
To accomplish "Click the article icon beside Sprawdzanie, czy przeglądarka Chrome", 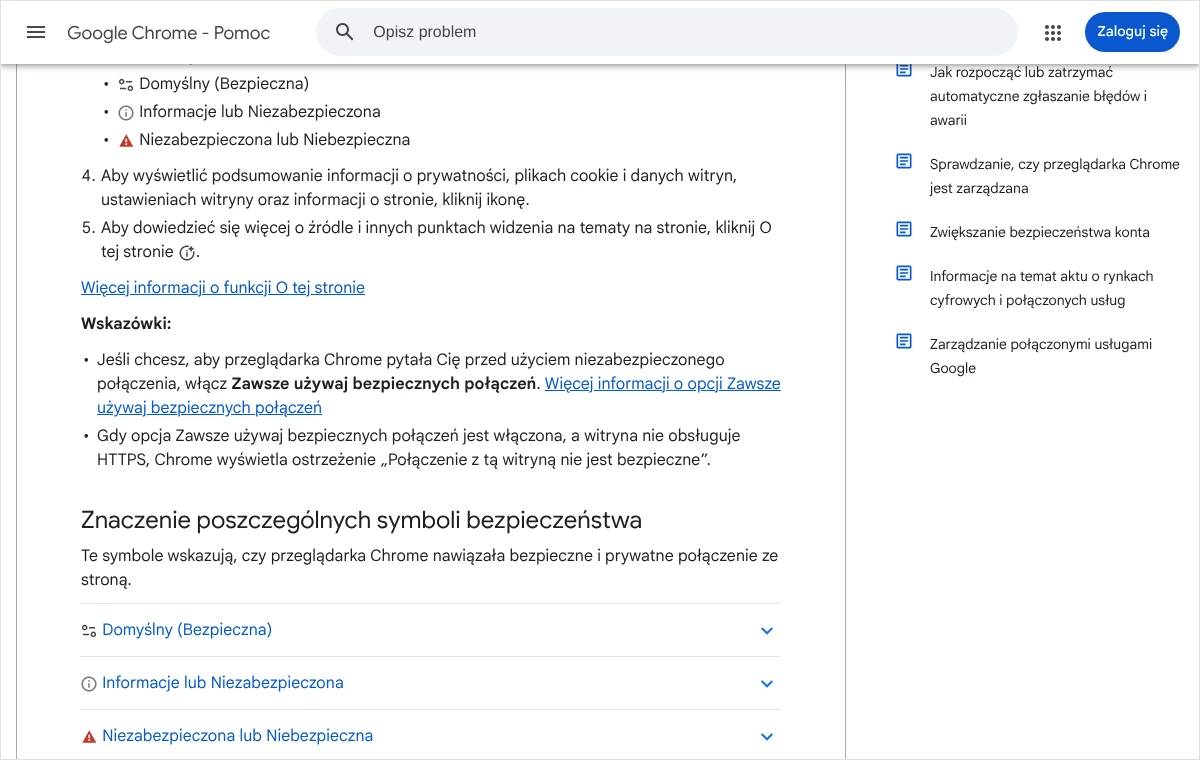I will 904,161.
